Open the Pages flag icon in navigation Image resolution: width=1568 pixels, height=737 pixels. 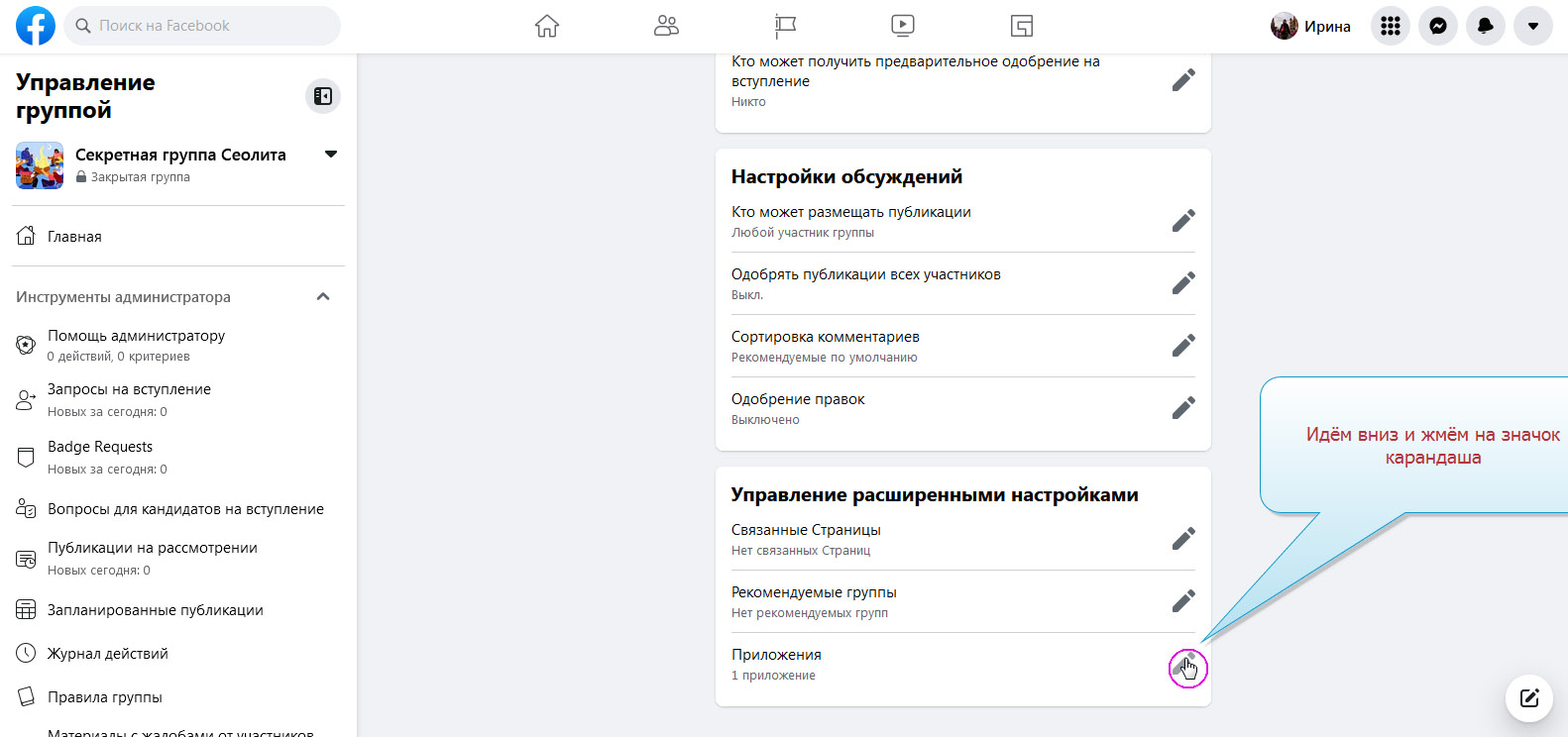click(x=785, y=26)
